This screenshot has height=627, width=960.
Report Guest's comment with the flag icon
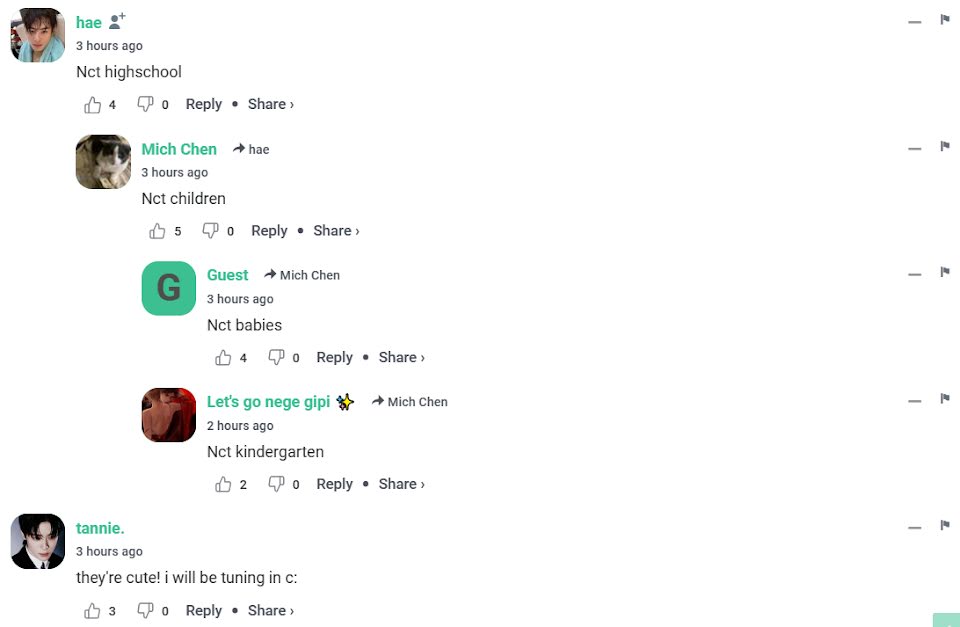[945, 272]
